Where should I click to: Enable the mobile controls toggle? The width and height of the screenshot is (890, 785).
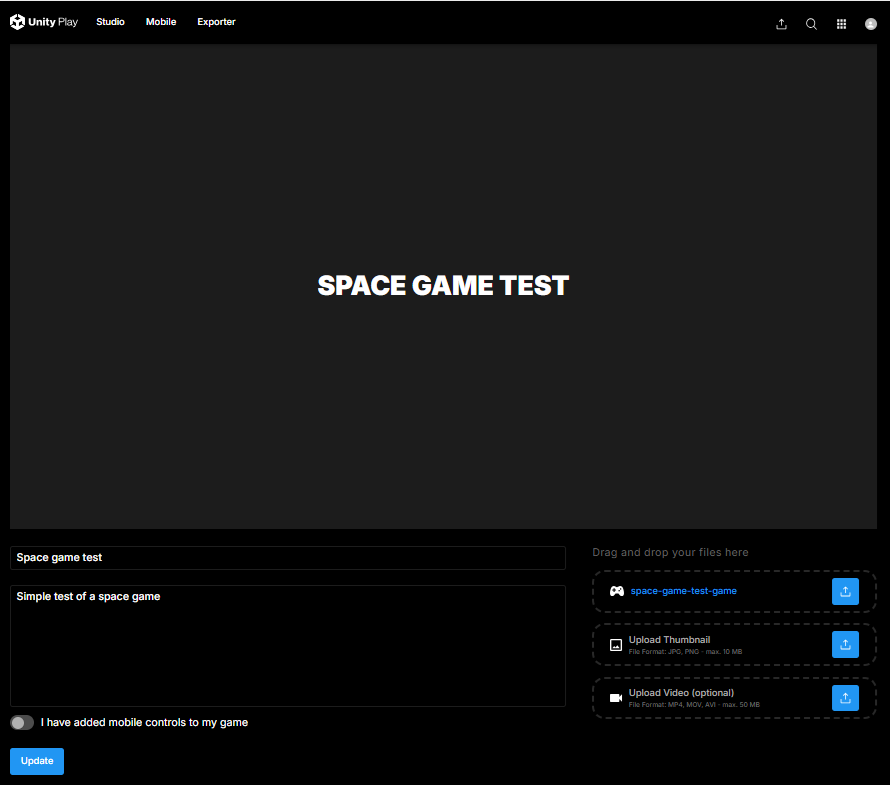click(x=22, y=722)
